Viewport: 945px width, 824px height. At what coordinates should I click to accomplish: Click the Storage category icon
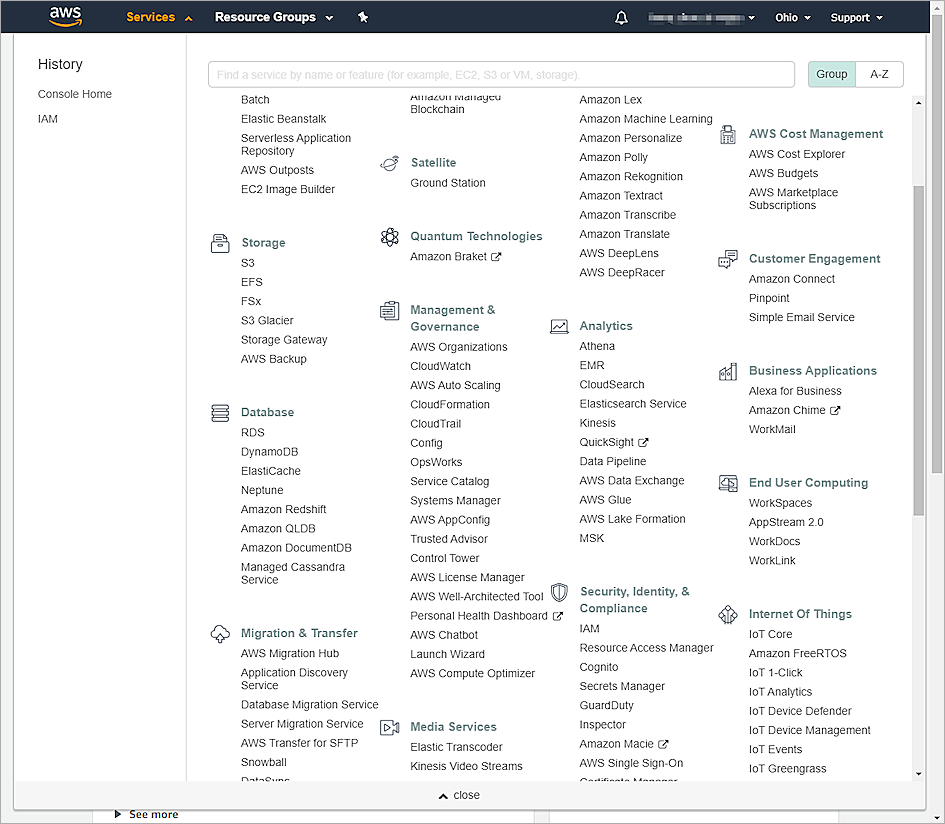tap(220, 243)
